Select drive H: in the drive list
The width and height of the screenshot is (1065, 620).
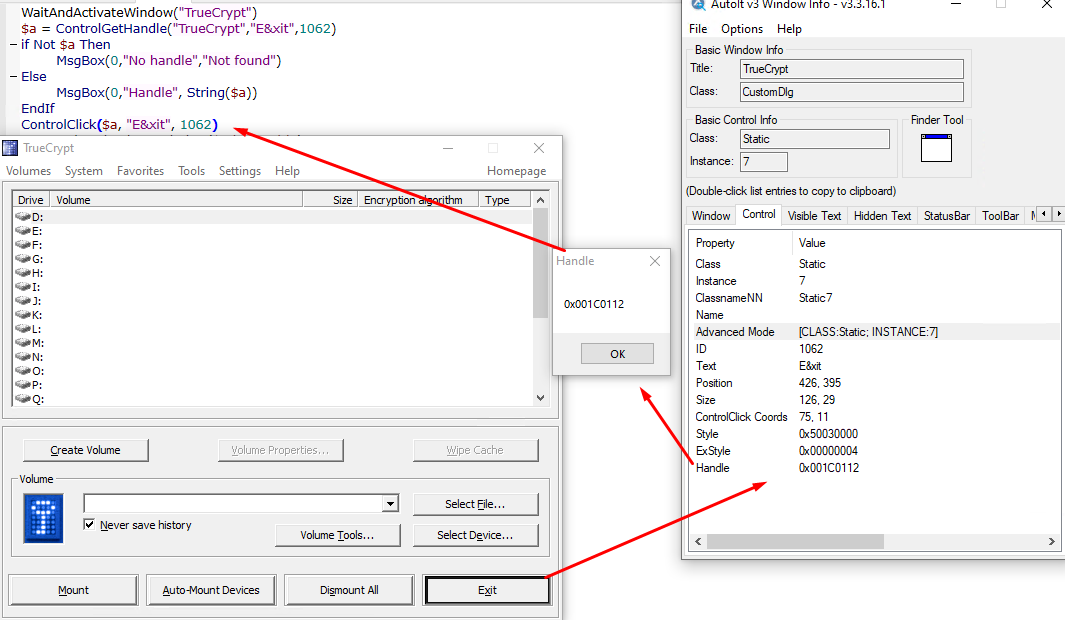272,273
